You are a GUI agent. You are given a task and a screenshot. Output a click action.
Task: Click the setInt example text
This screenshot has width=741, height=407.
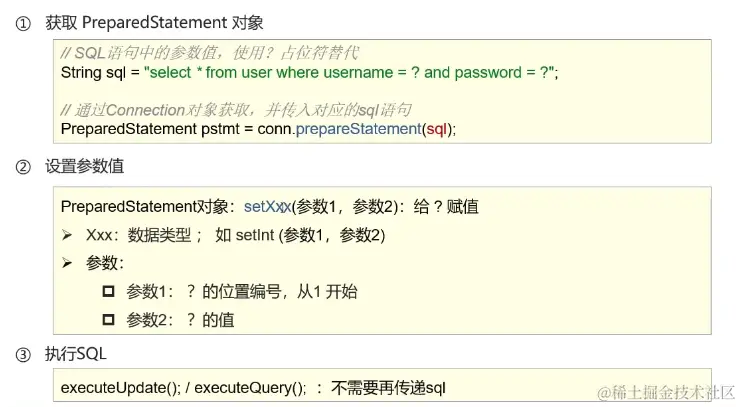(x=255, y=235)
